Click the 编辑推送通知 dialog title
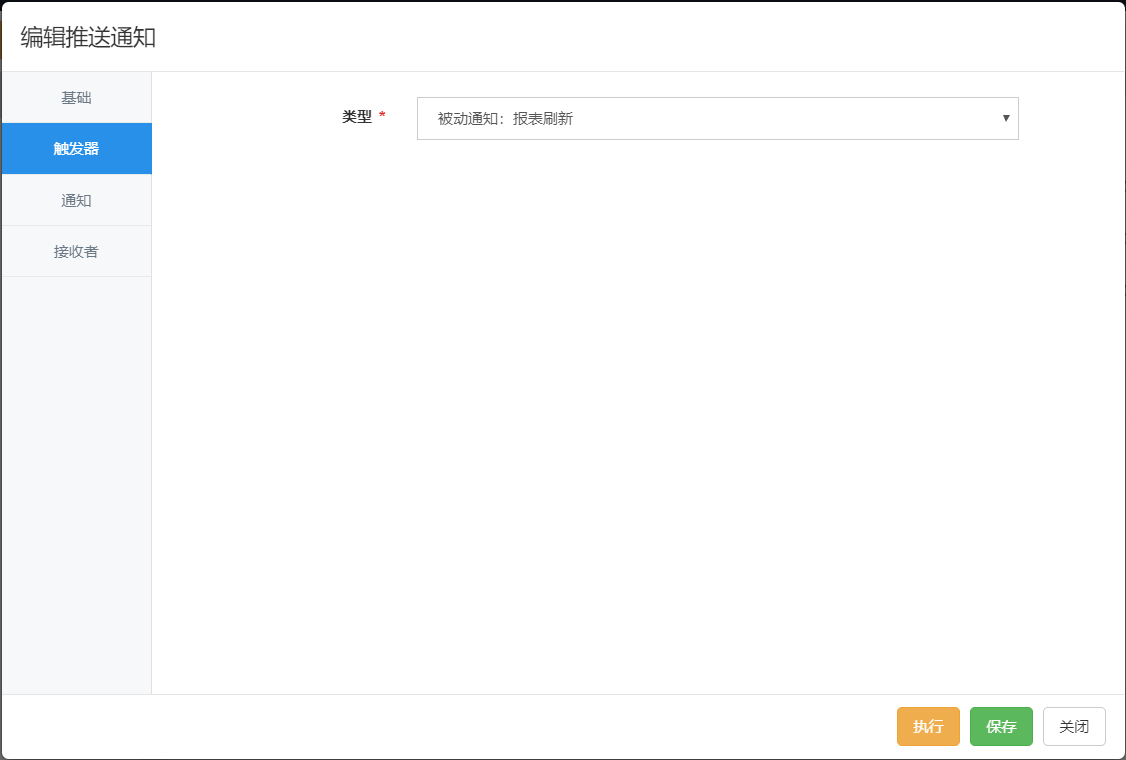This screenshot has height=760, width=1126. coord(88,38)
